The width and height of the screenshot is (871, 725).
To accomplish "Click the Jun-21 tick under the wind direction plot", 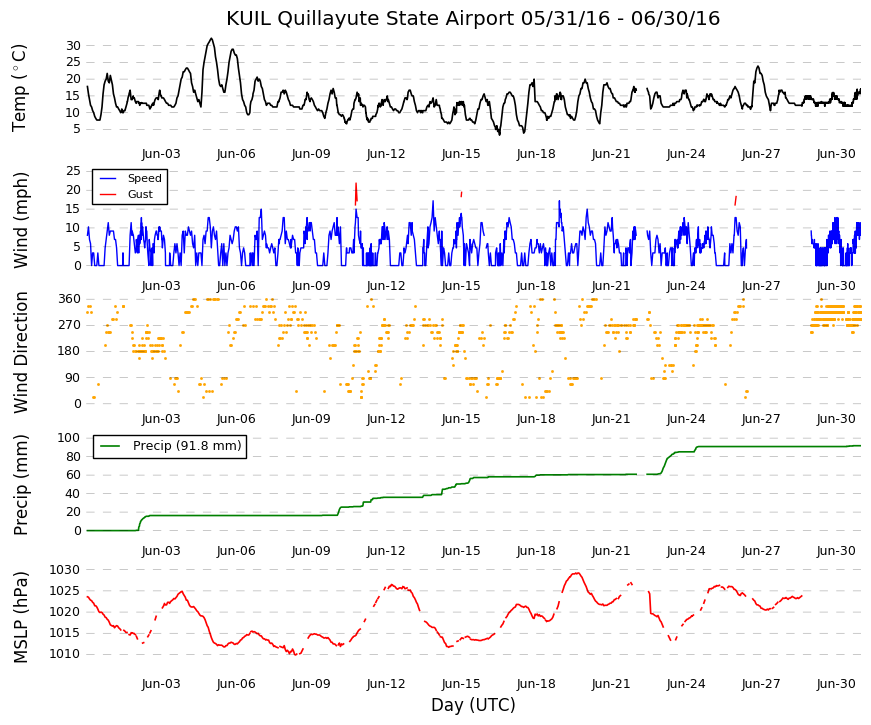I will click(611, 419).
